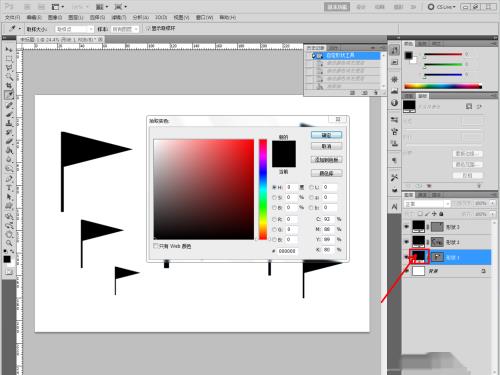Click the lock transparent pixels icon
Viewport: 500px width, 375px height.
420,214
